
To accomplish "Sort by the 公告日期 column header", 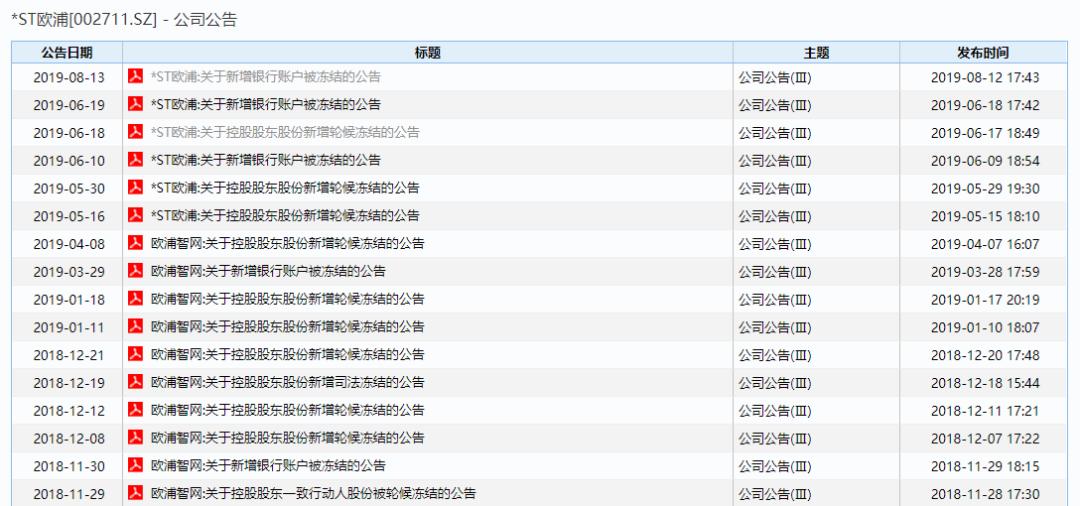I will 67,52.
